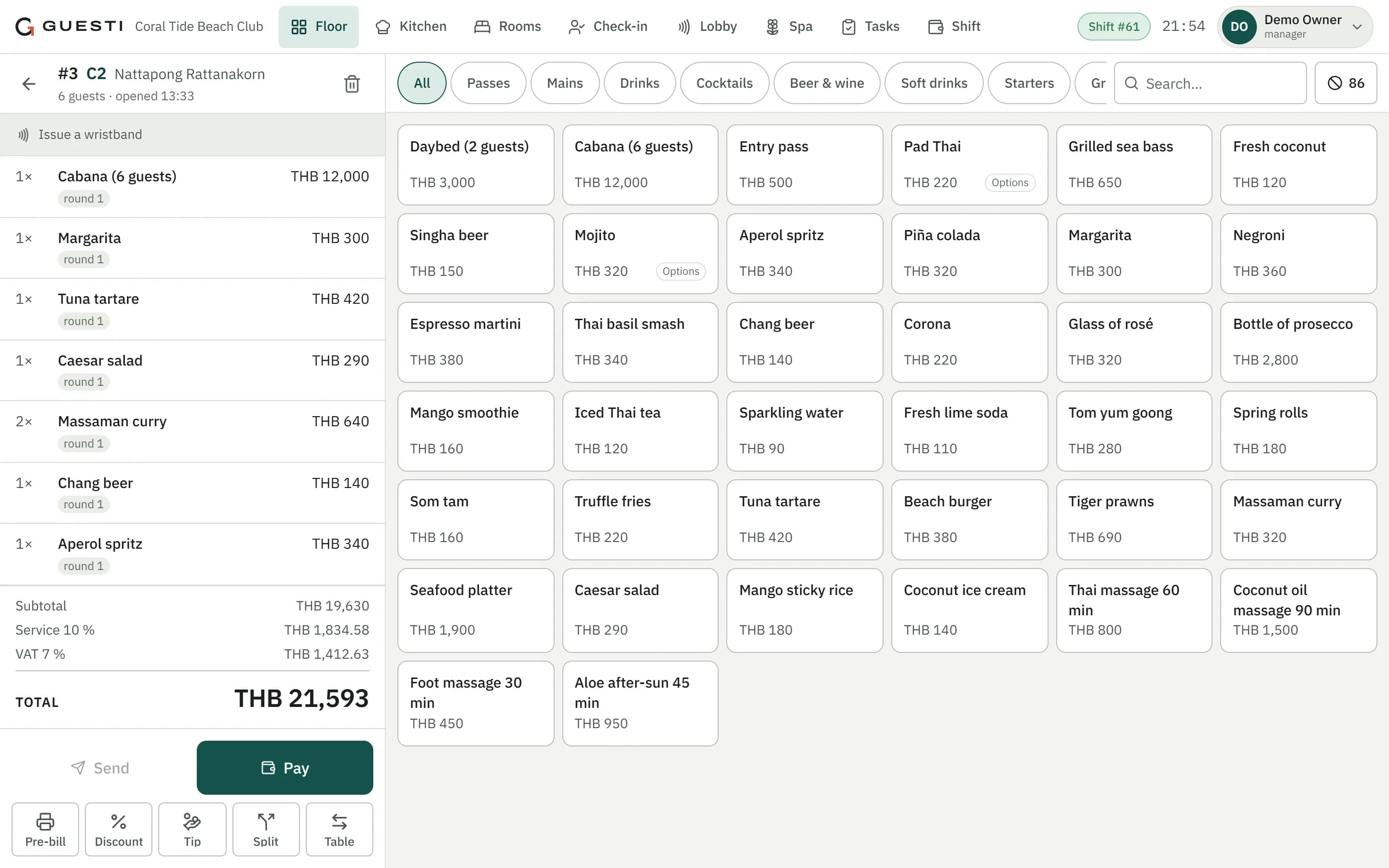Screen dimensions: 1389x868
Task: Focus the menu Search field
Action: [x=1210, y=83]
